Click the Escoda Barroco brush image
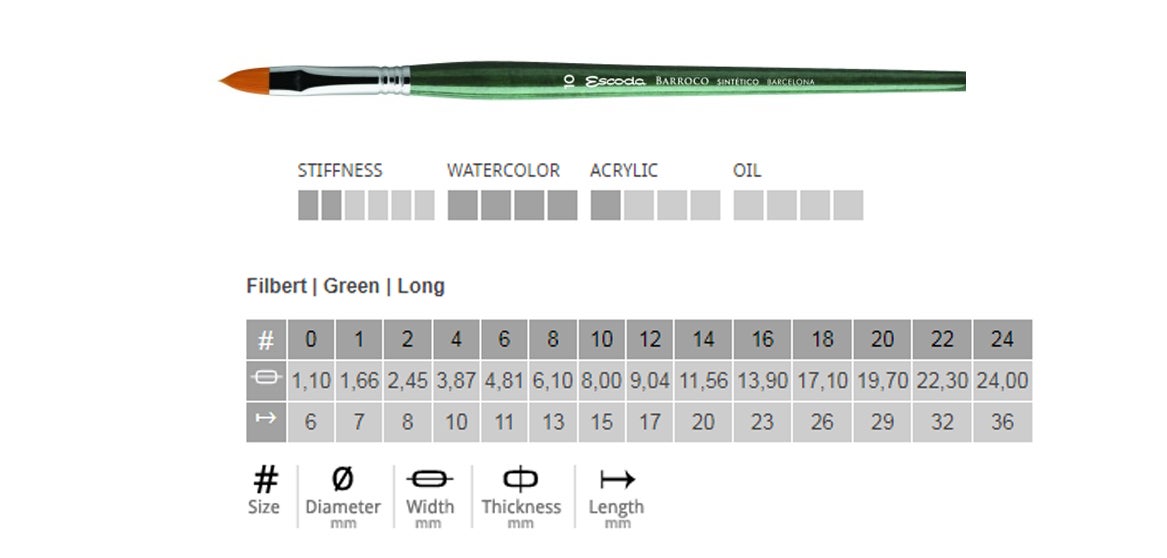 tap(592, 81)
